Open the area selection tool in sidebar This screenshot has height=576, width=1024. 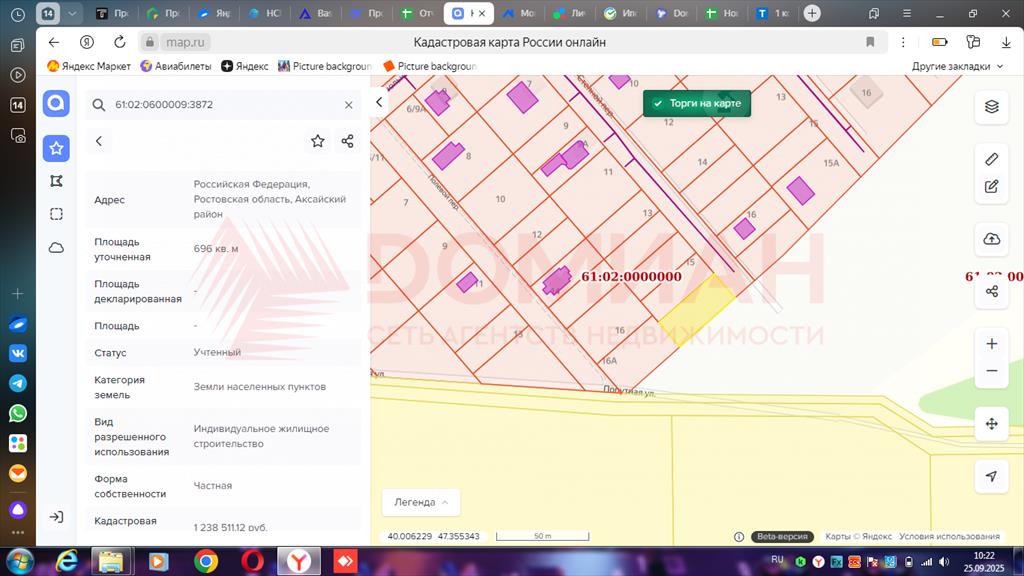[x=56, y=214]
